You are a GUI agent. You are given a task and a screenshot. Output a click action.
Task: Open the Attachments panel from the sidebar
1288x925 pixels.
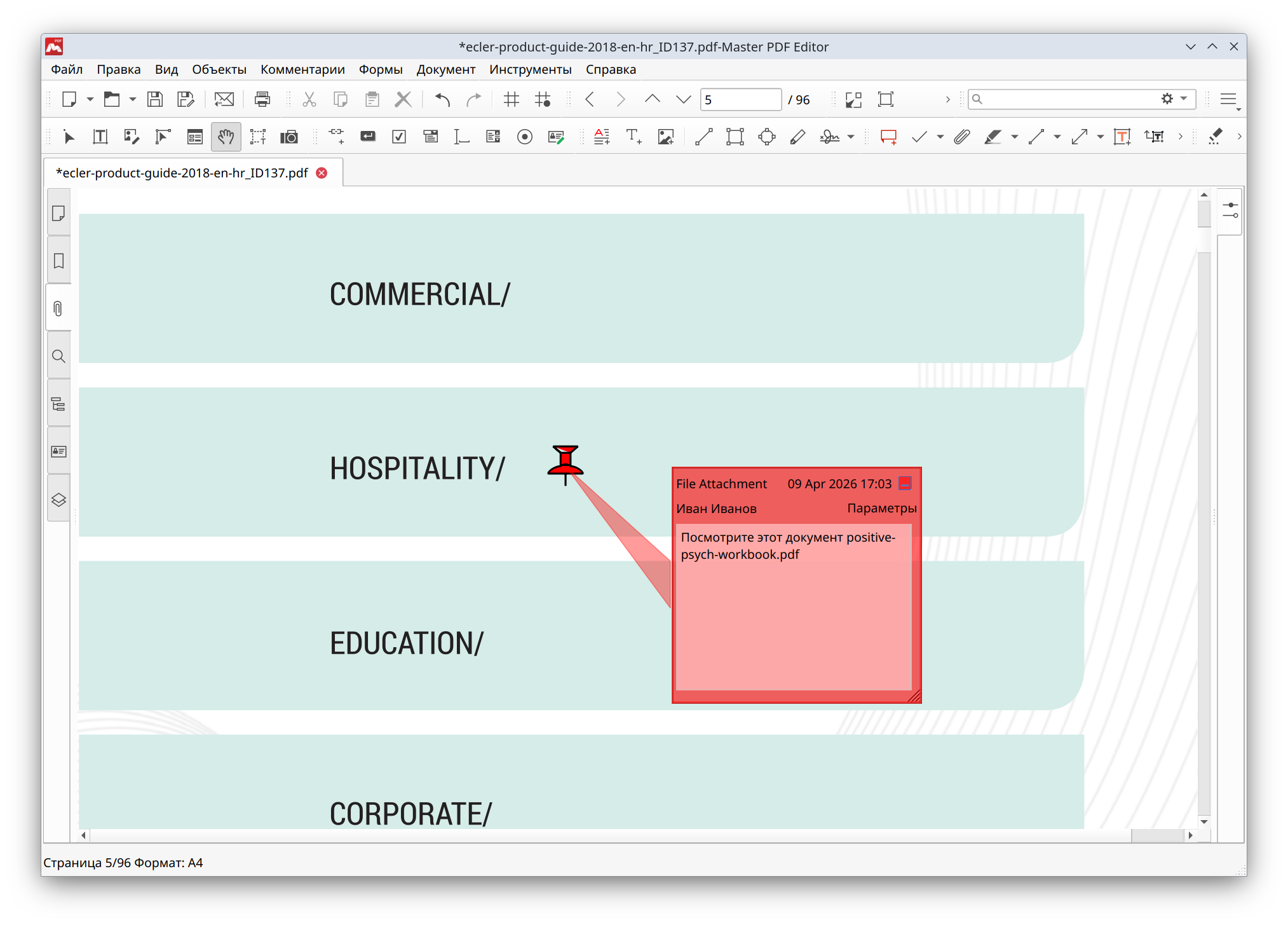58,309
